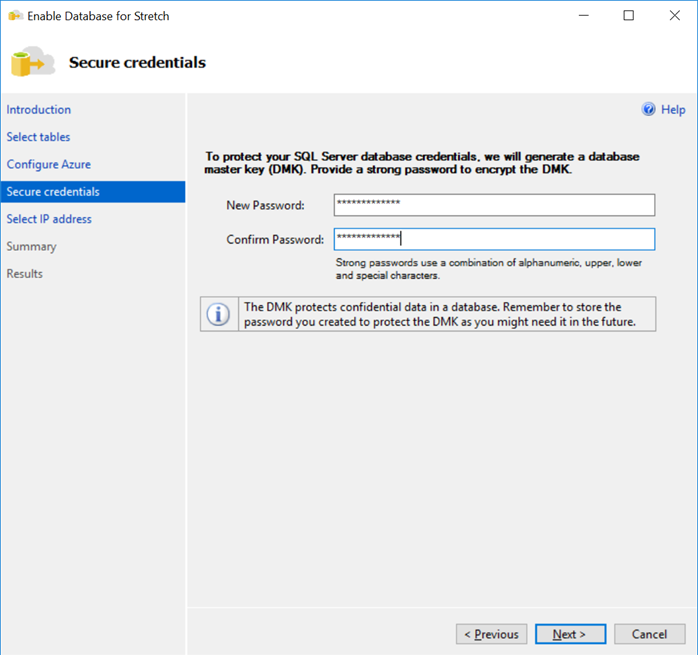Click the title bar Stretch database icon
698x655 pixels.
15,16
